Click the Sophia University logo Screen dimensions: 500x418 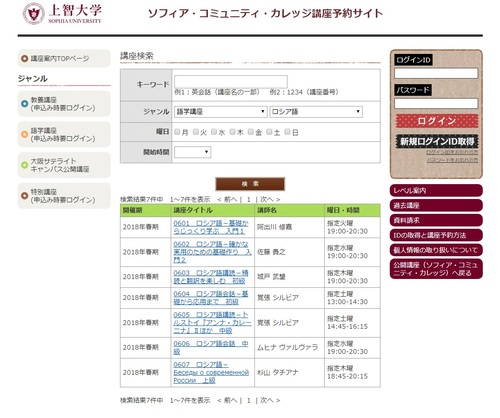point(62,13)
